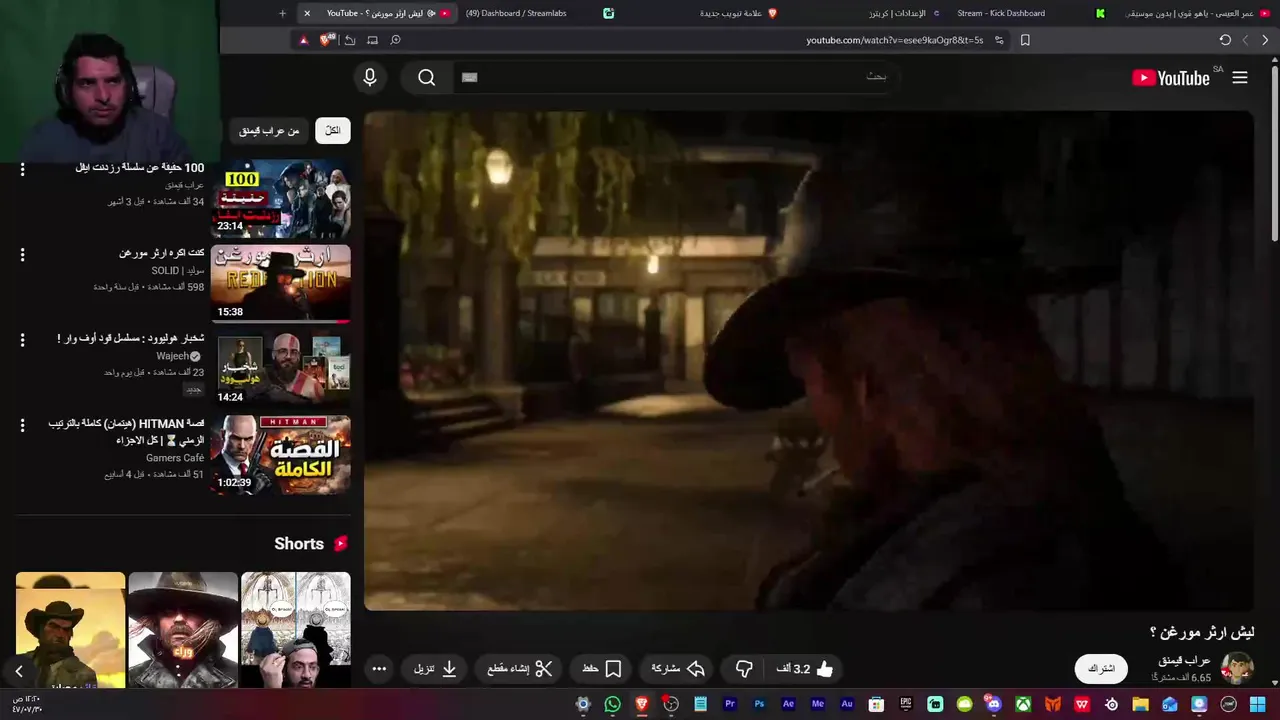Open the Xbox app from taskbar
This screenshot has width=1280, height=720.
point(1023,704)
